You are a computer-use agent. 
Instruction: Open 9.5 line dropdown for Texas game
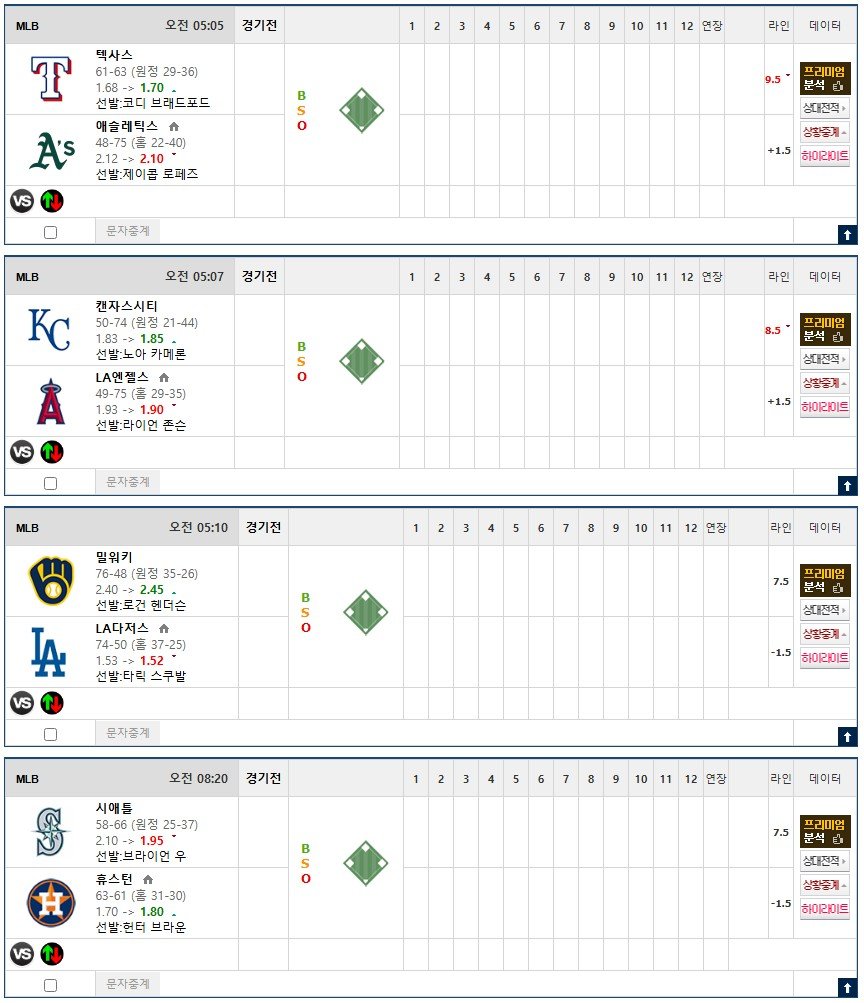pyautogui.click(x=777, y=79)
